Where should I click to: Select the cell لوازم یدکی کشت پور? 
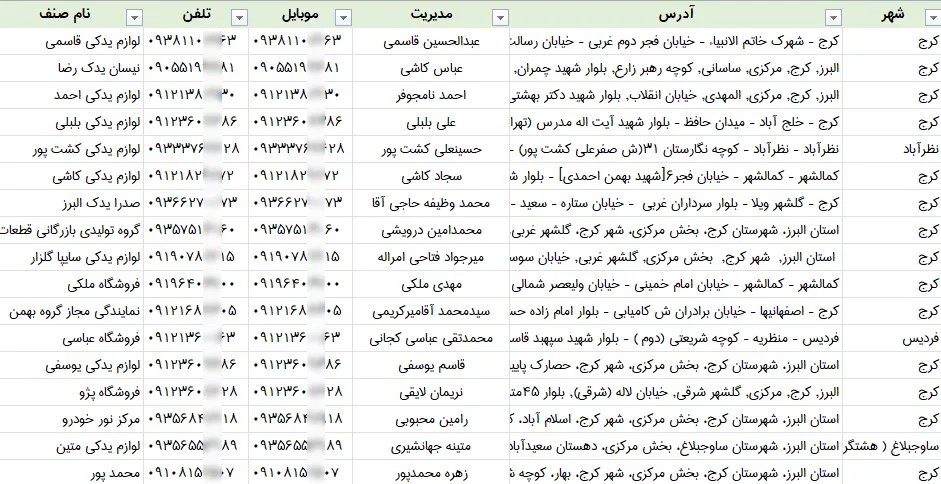[71, 150]
